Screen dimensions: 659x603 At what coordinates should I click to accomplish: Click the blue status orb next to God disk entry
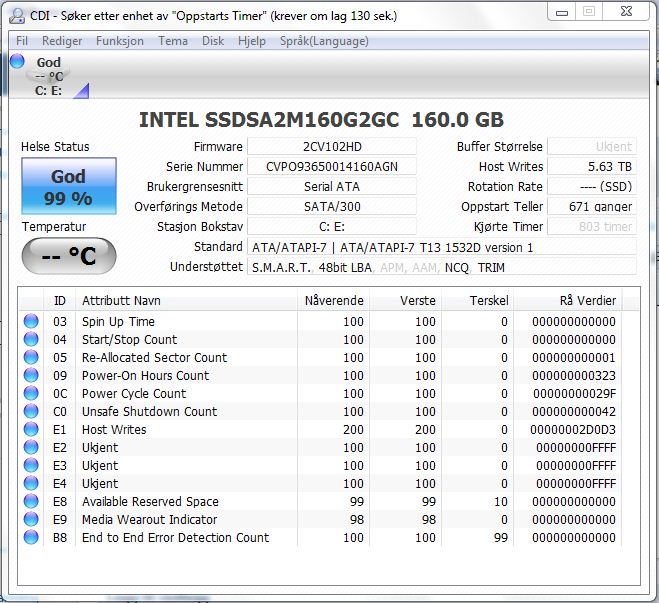coord(17,61)
